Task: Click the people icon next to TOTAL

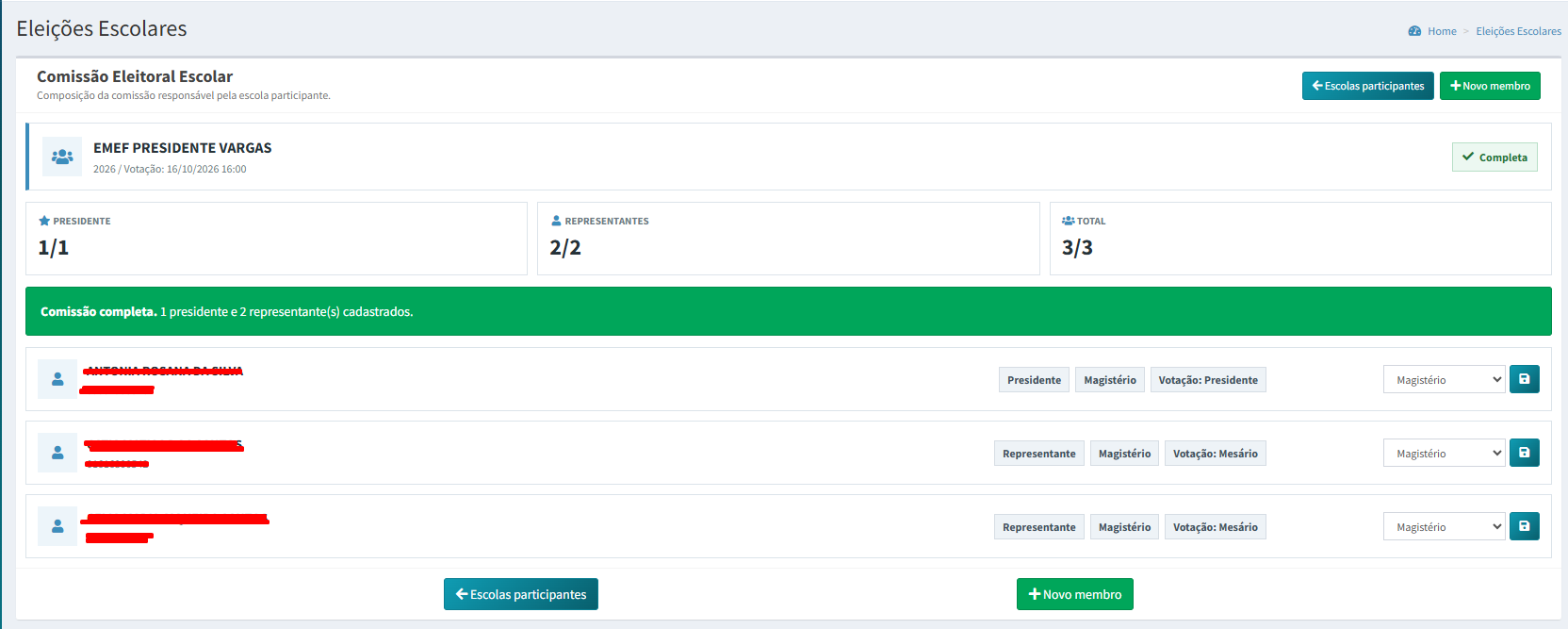Action: click(x=1068, y=221)
